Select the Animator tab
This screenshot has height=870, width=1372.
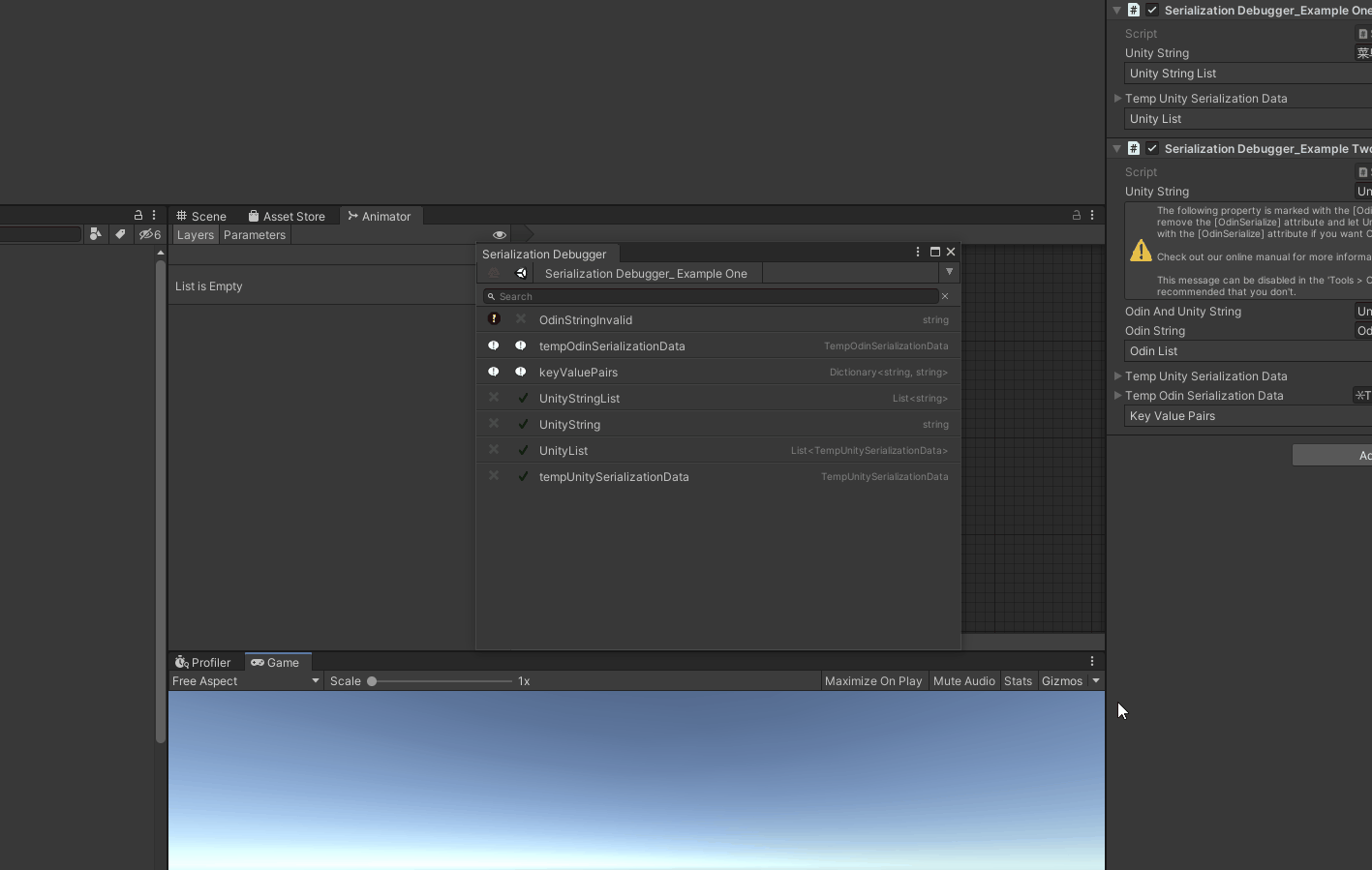pyautogui.click(x=380, y=216)
